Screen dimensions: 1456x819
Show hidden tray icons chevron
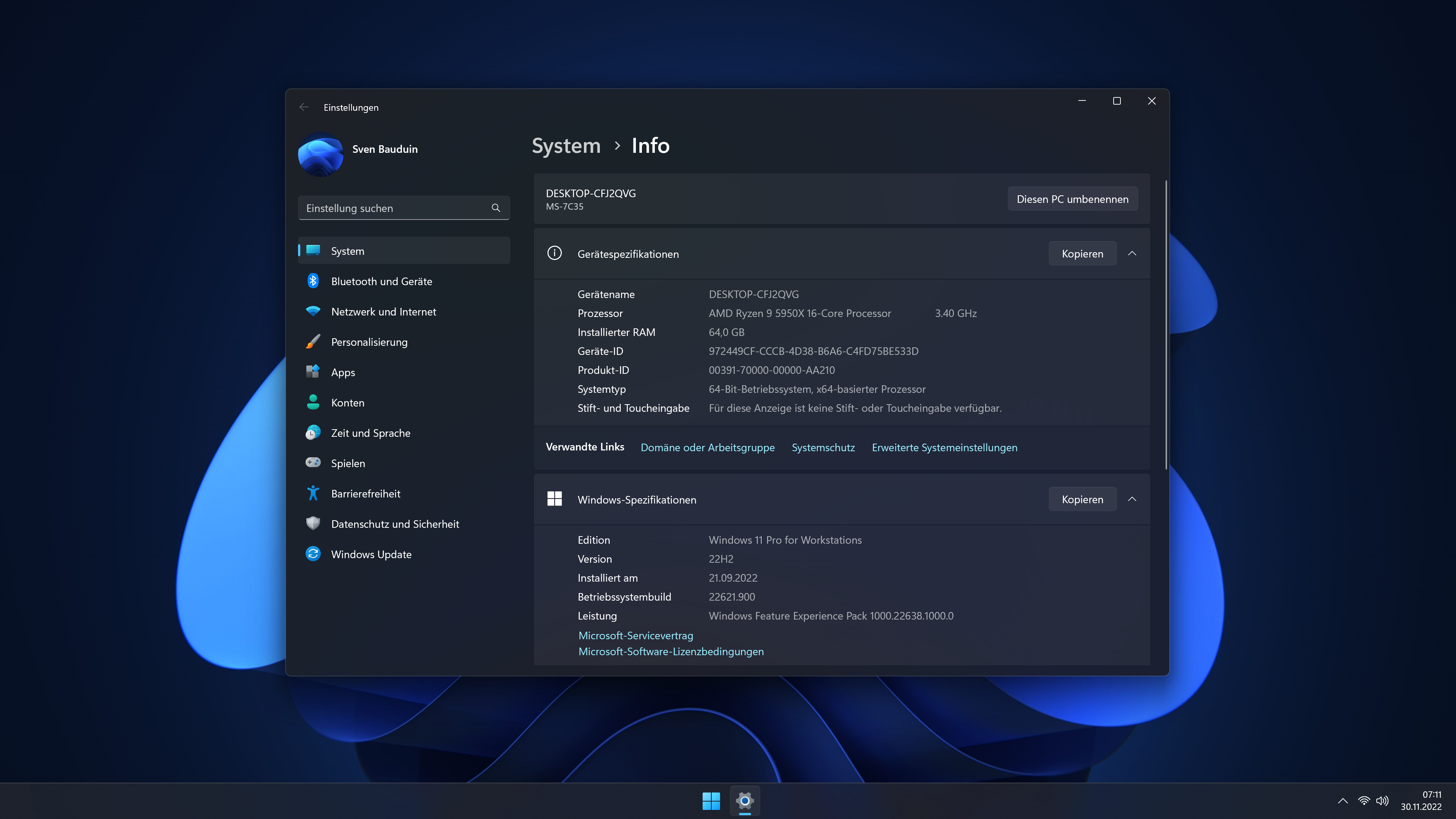pyautogui.click(x=1343, y=800)
